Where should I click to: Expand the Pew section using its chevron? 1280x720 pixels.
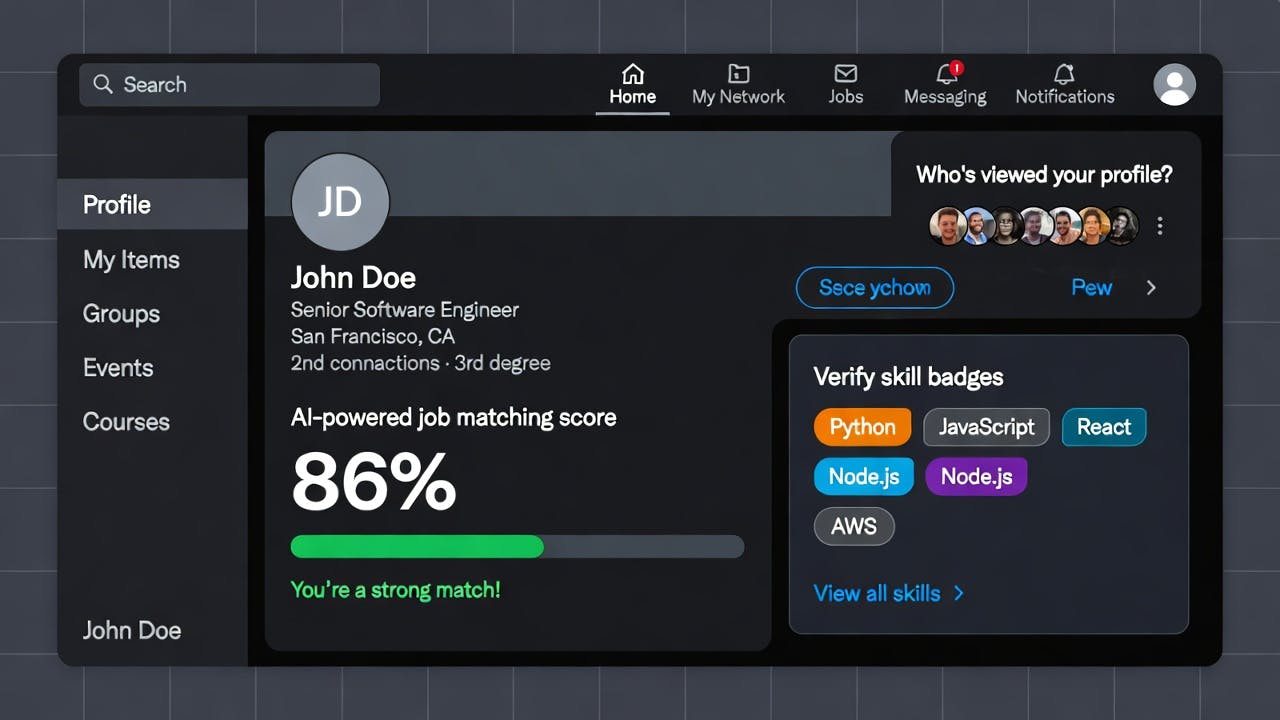point(1151,287)
